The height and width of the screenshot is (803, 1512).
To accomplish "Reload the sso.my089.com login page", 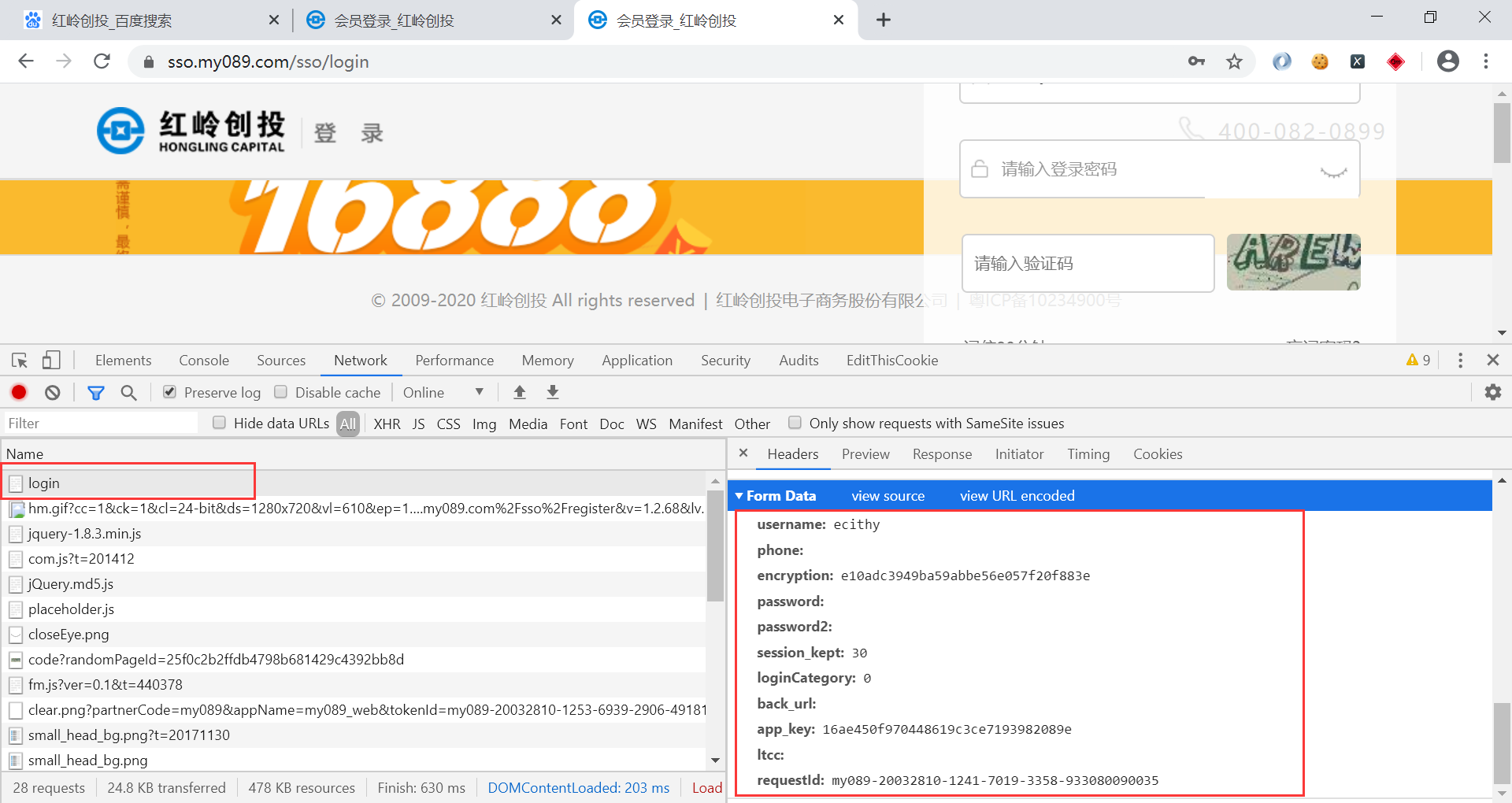I will pos(102,61).
